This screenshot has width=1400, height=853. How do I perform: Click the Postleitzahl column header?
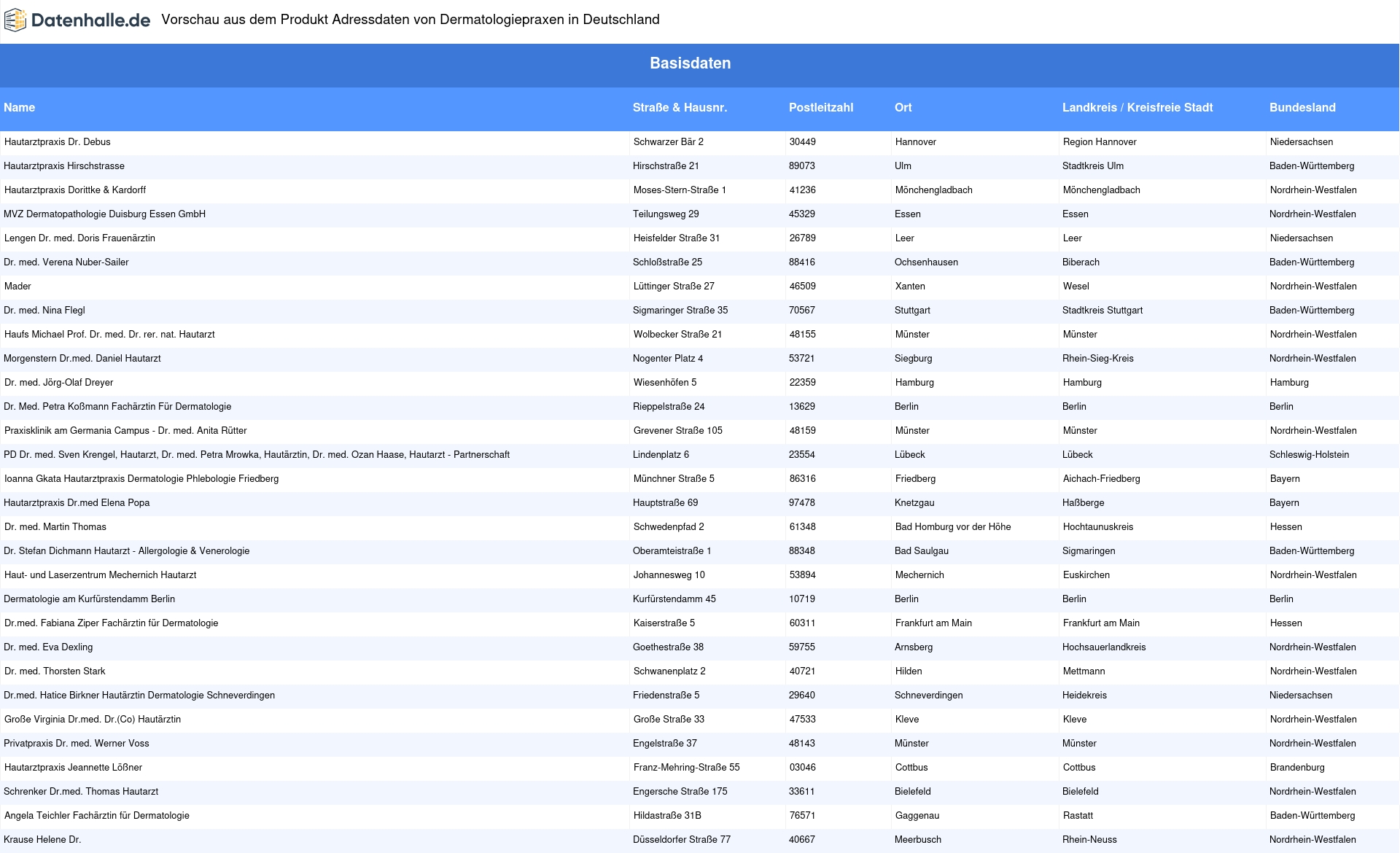[821, 107]
